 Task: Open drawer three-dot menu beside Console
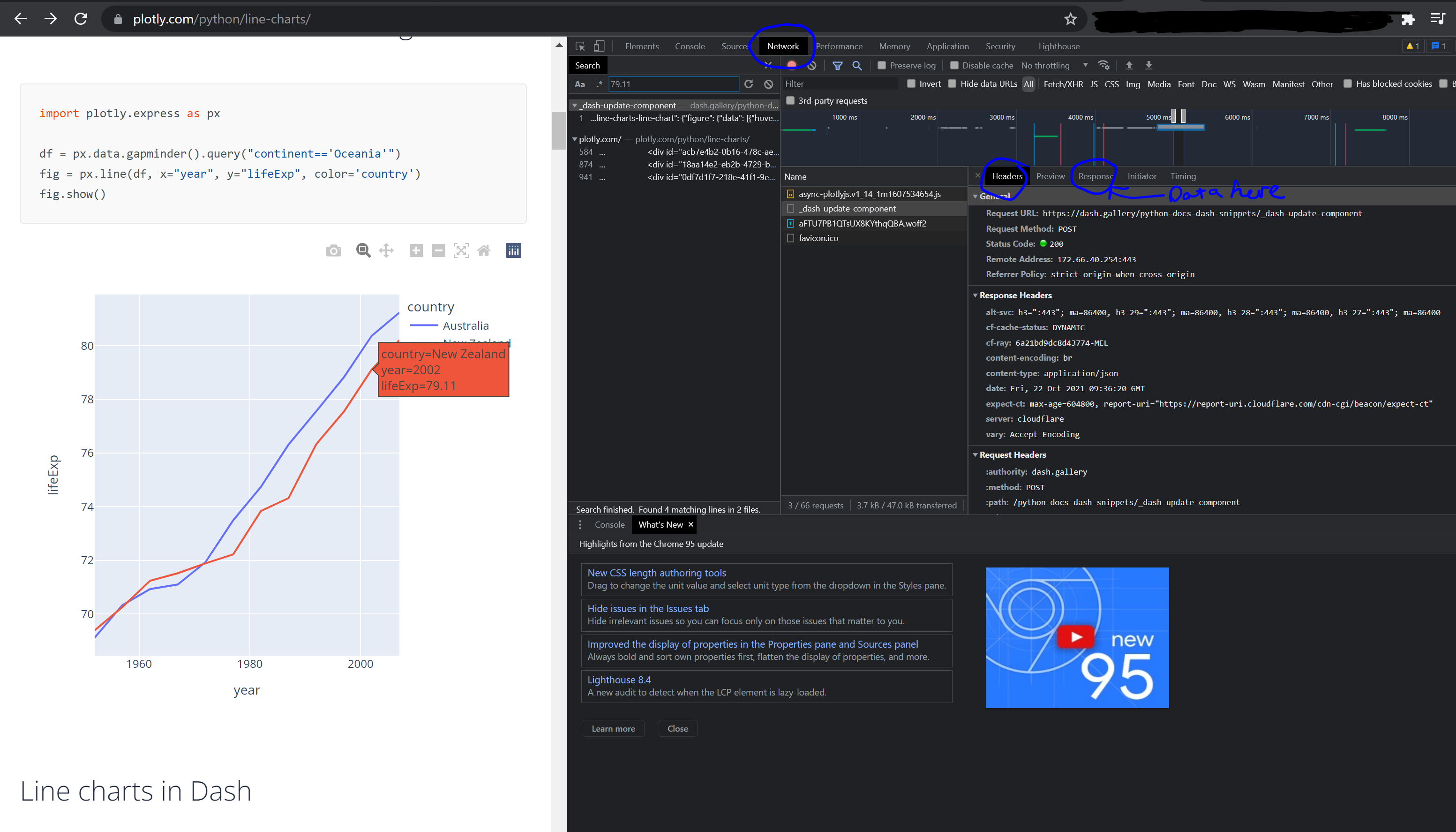pyautogui.click(x=580, y=524)
